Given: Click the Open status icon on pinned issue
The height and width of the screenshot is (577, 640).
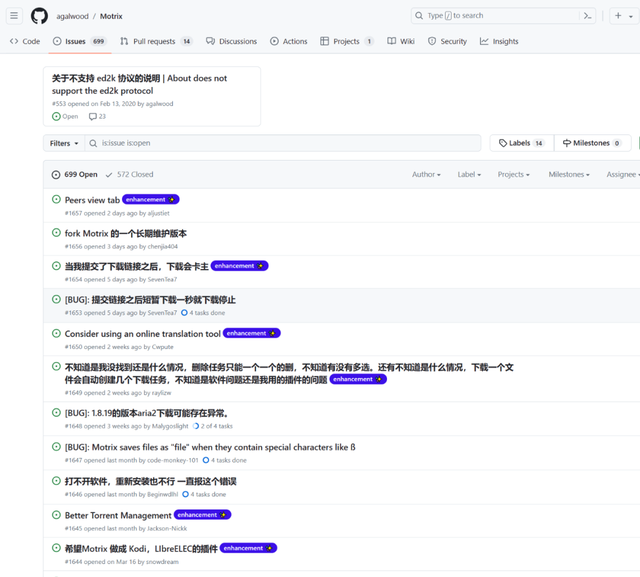Looking at the screenshot, I should (x=56, y=116).
